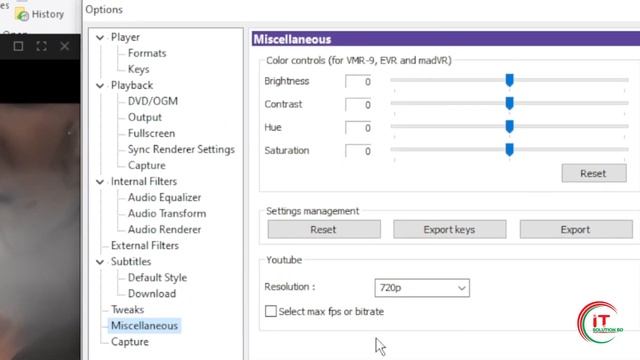Select Capture under Playback
This screenshot has height=360, width=640.
point(147,165)
